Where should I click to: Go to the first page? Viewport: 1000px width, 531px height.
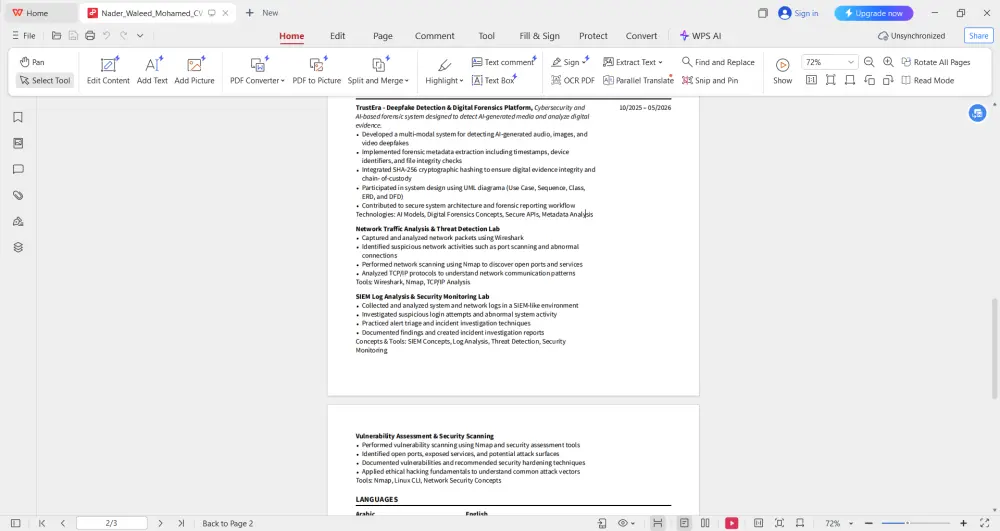(42, 523)
